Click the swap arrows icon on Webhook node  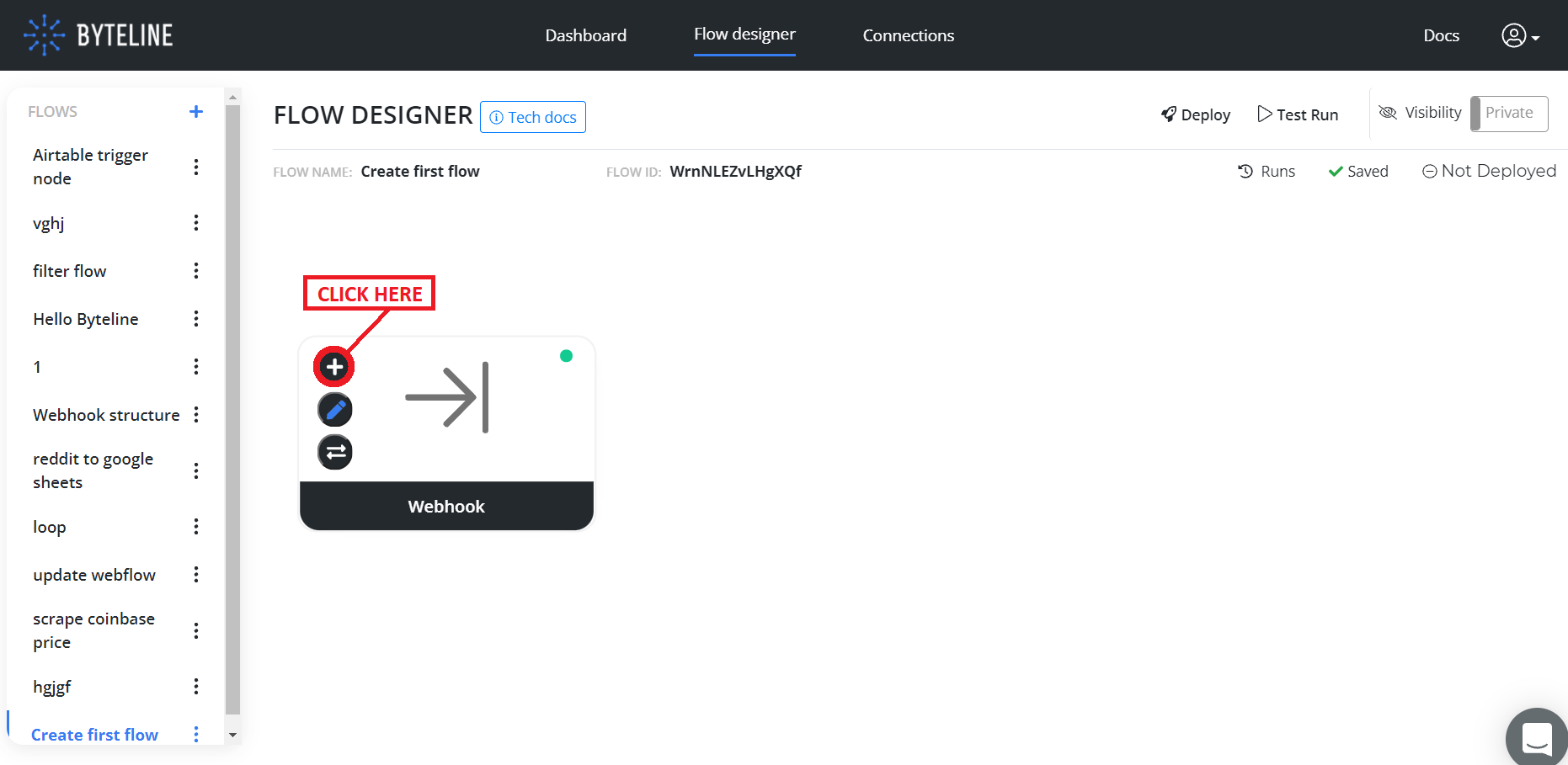point(334,453)
